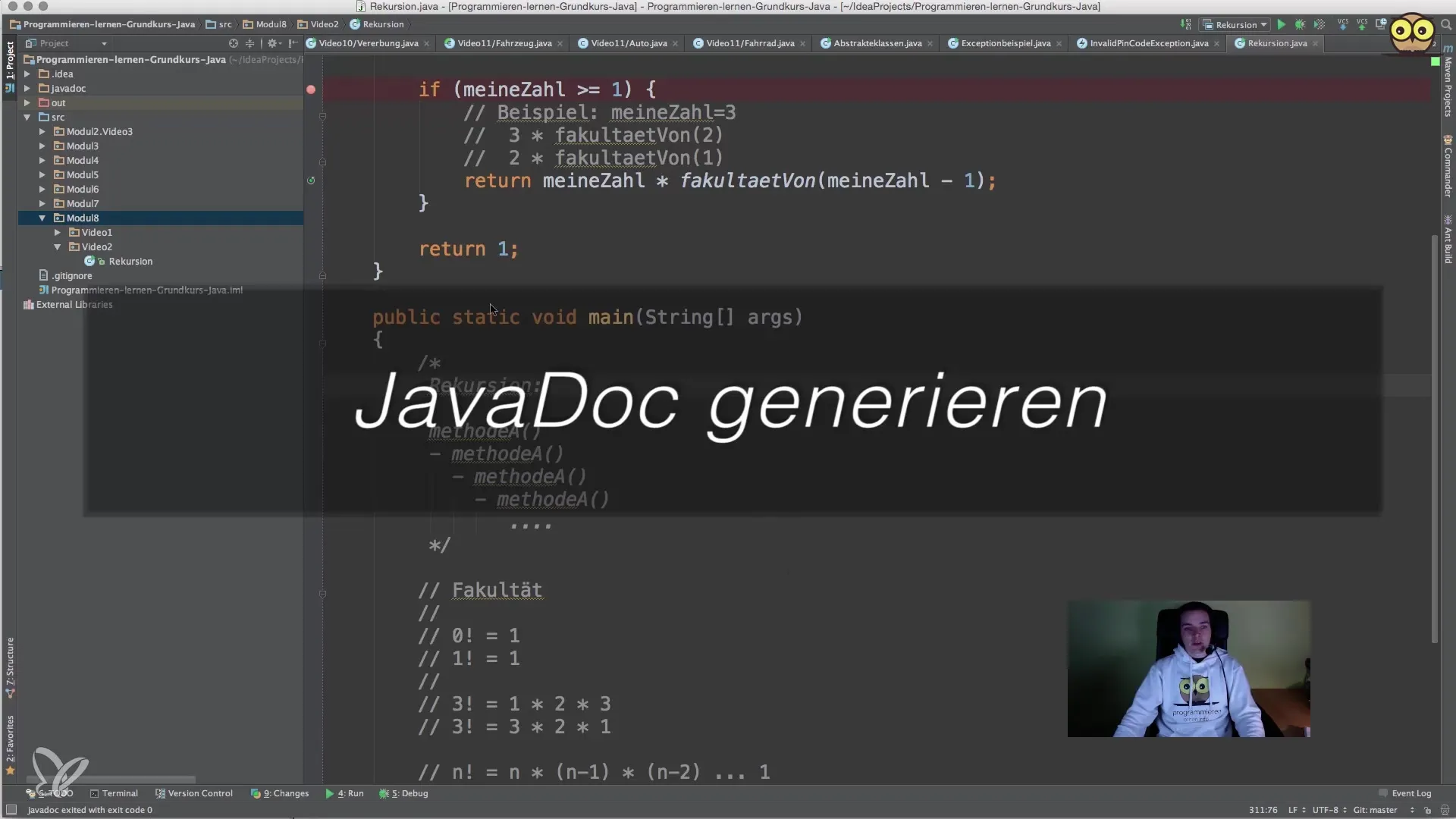Screen dimensions: 1456x819
Task: Open the LF line separator dropdown in the status bar
Action: click(x=1297, y=810)
